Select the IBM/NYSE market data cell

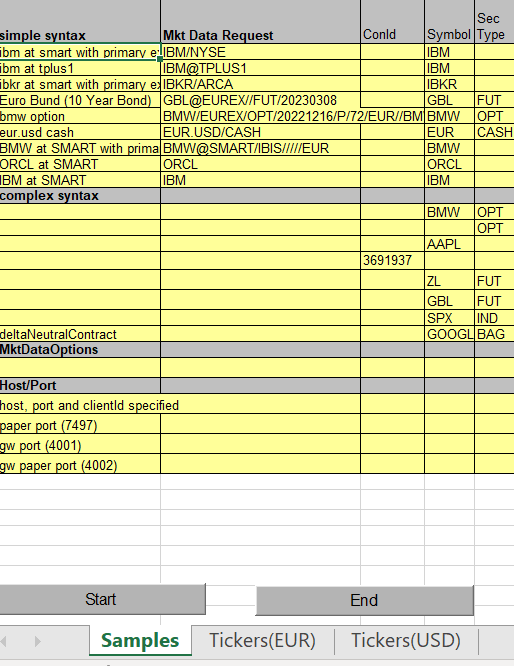[x=260, y=52]
